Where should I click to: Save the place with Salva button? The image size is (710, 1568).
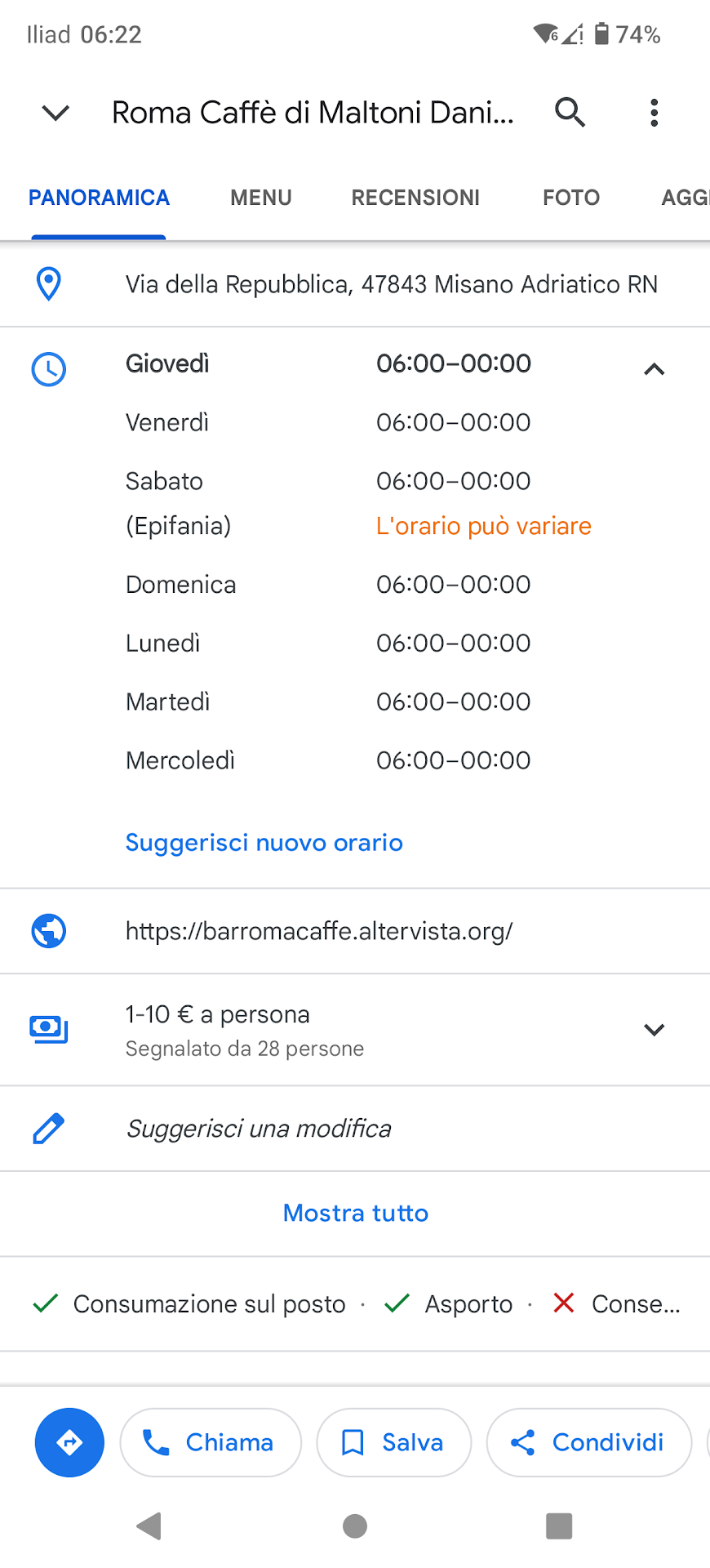click(x=394, y=1442)
